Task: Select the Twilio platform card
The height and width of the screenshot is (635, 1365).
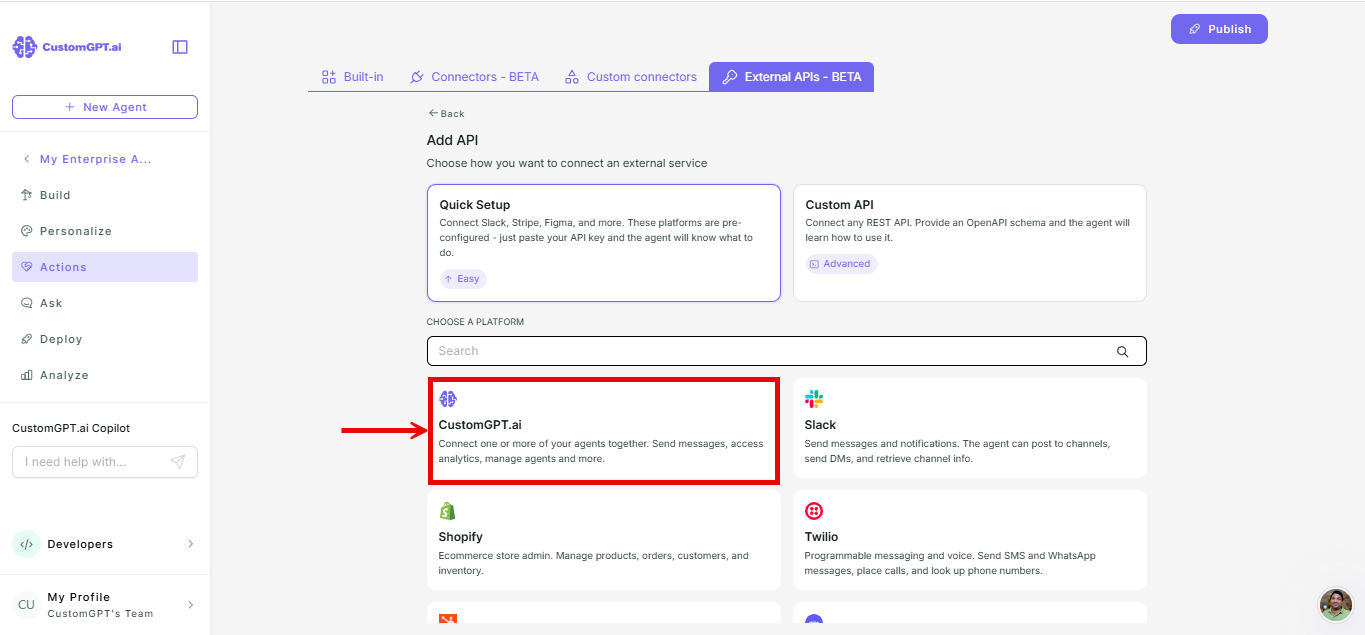Action: click(970, 540)
